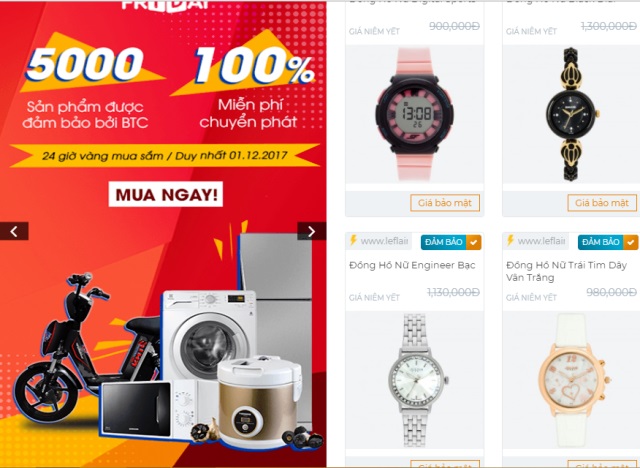Viewport: 640px width, 468px height.
Task: Click the 24 giờ vàng mua sắm ribbon
Action: (x=165, y=155)
